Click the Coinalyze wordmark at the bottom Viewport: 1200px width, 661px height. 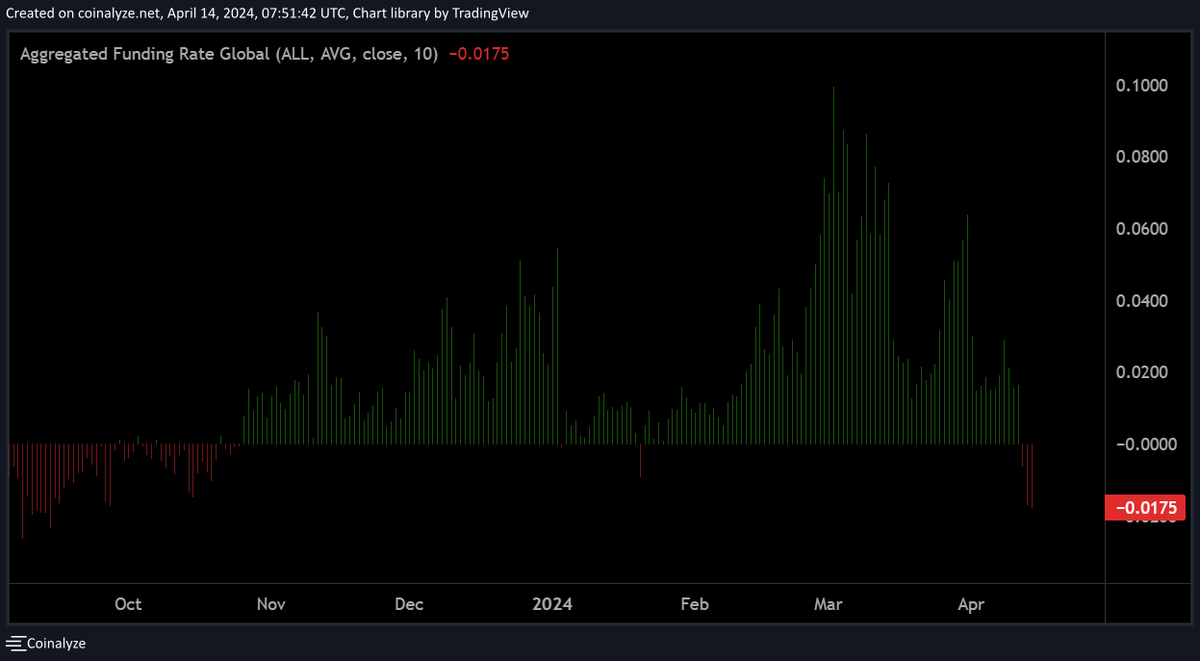[55, 643]
